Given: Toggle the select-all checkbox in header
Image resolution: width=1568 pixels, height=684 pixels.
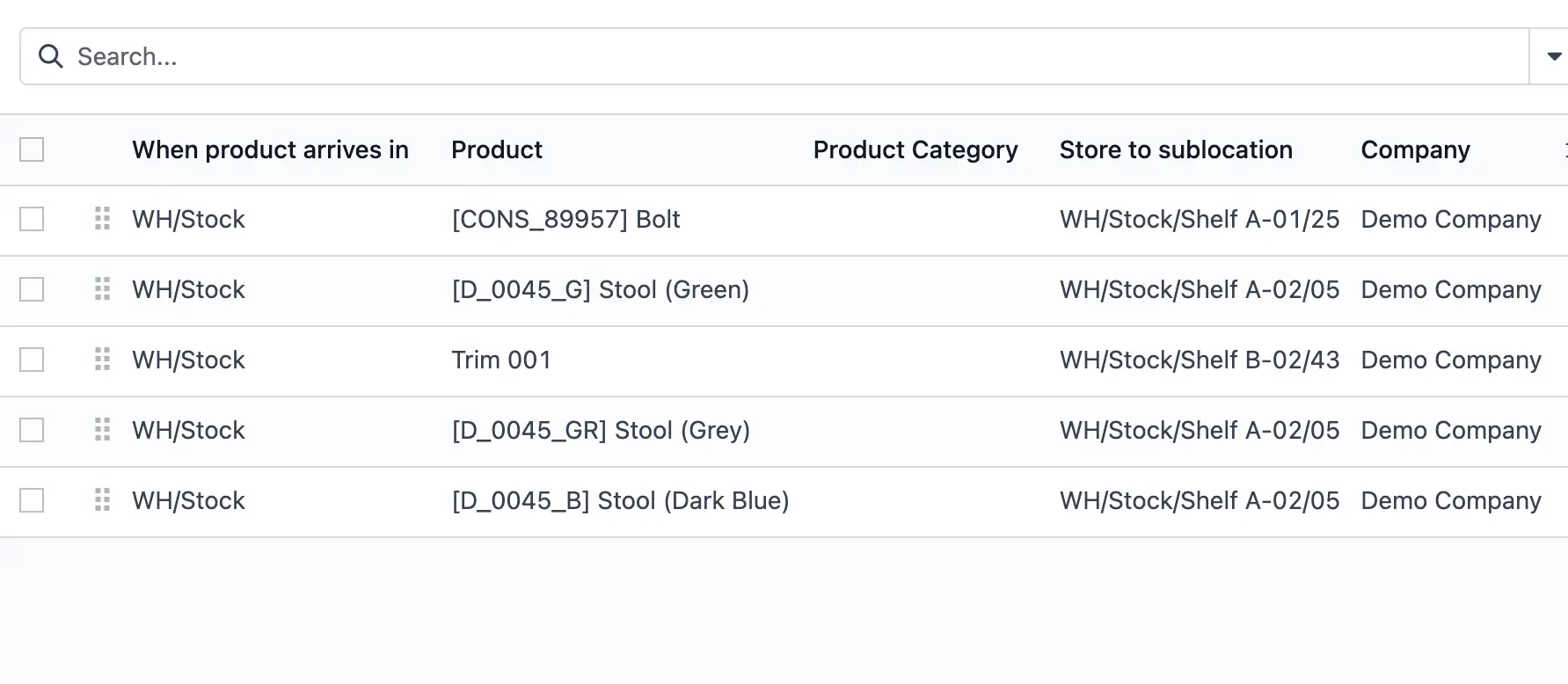Looking at the screenshot, I should [32, 149].
